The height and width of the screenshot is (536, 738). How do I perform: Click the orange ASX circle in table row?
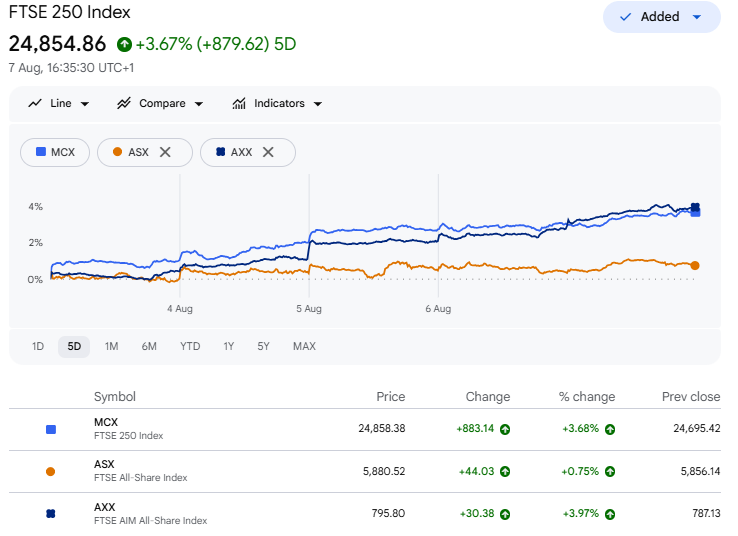pyautogui.click(x=50, y=472)
